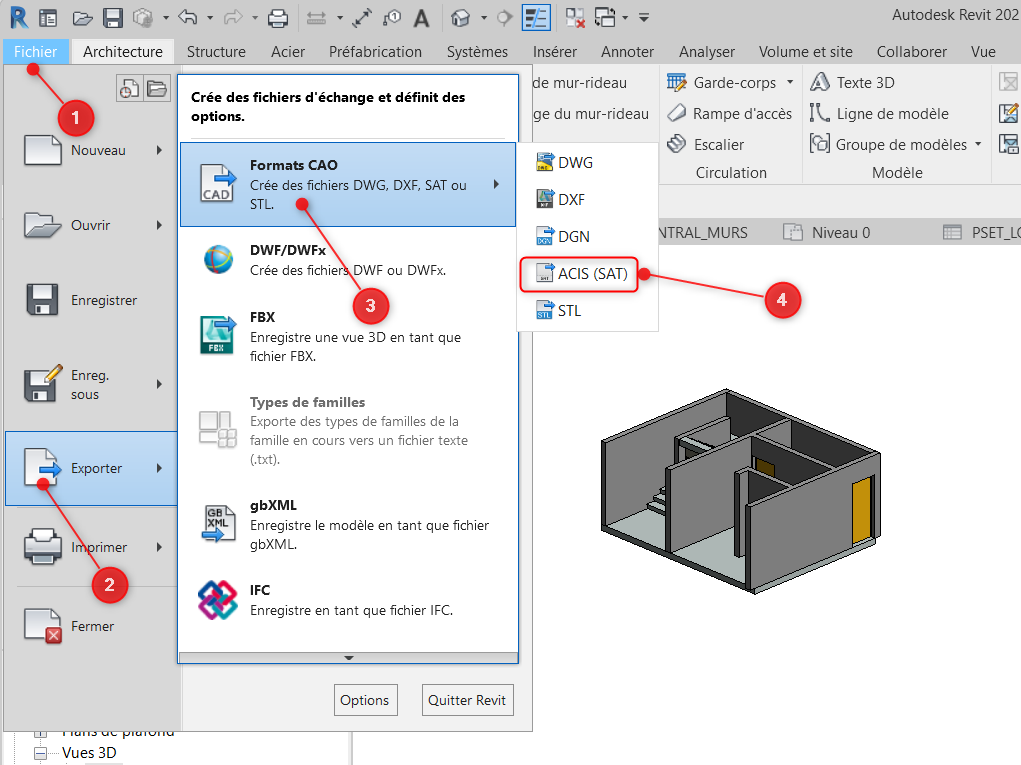Click the undo arrow icon
The image size is (1021, 765).
click(x=188, y=18)
